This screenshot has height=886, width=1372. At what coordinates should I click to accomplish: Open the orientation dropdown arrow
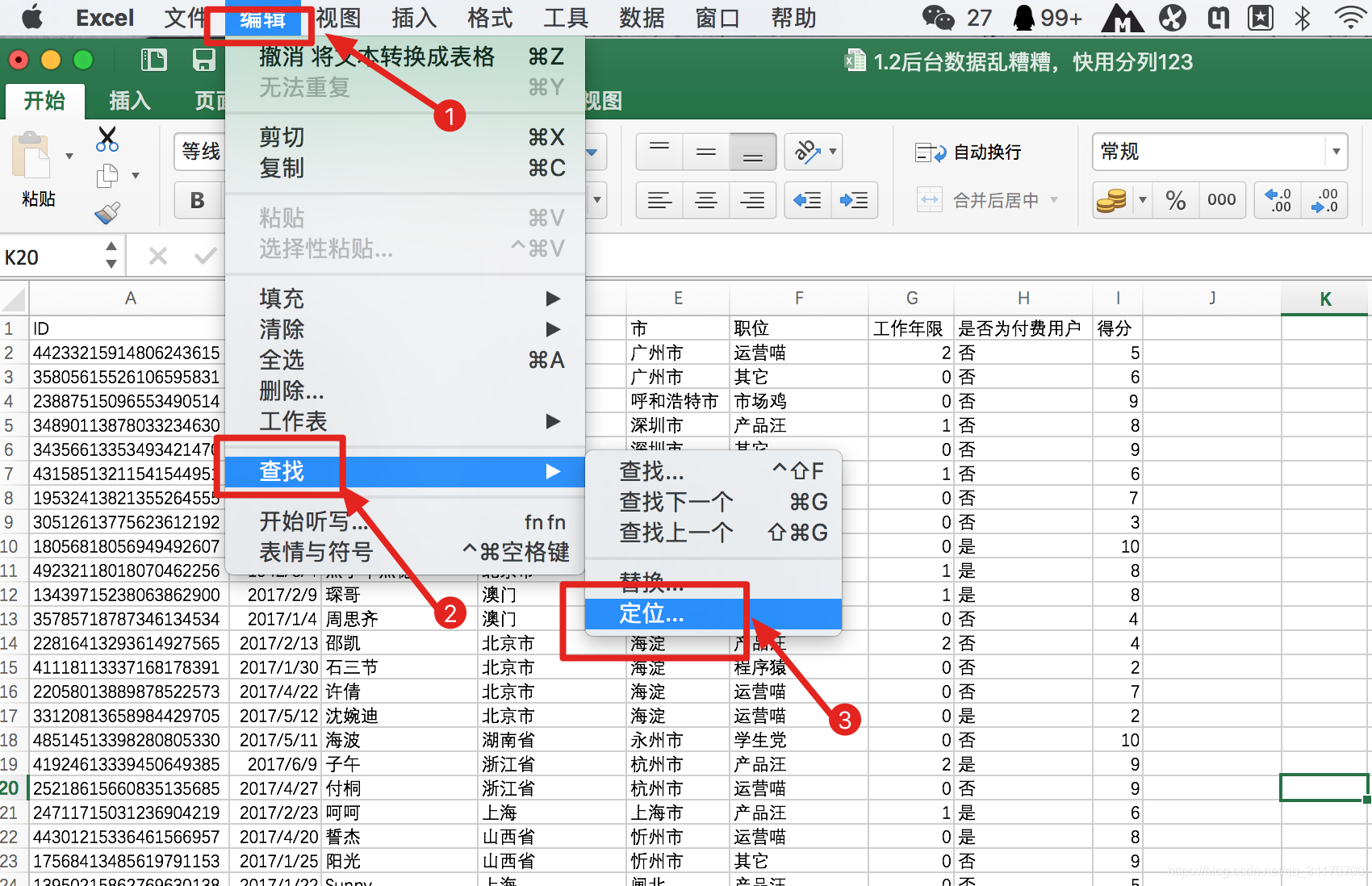pos(833,152)
